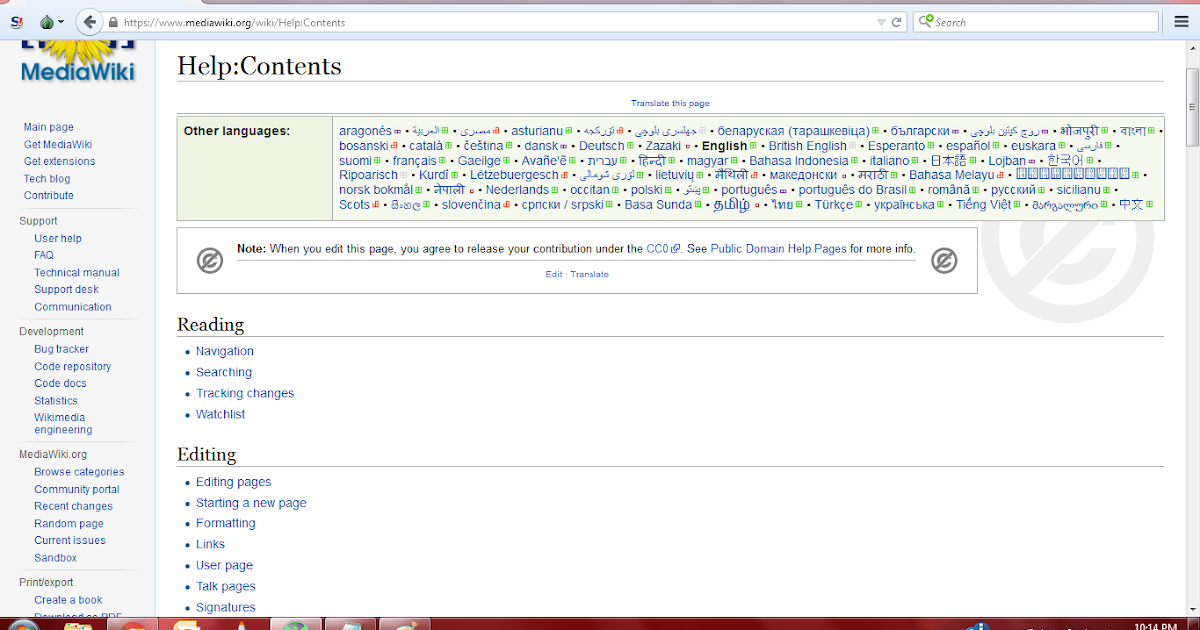View Recent changes
This screenshot has width=1200, height=630.
(73, 506)
